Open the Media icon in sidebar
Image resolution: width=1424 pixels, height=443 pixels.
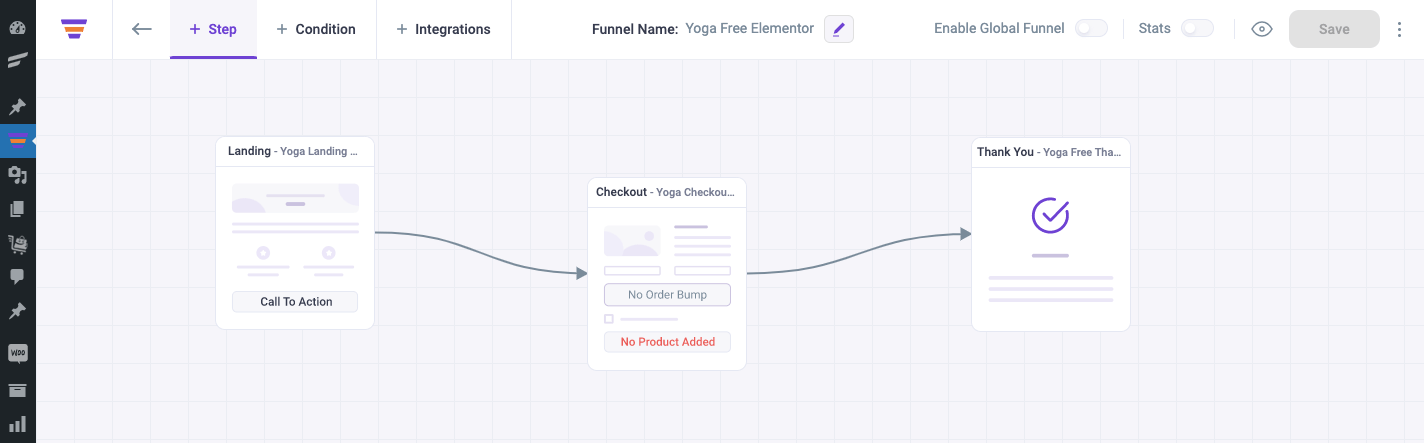(x=17, y=175)
